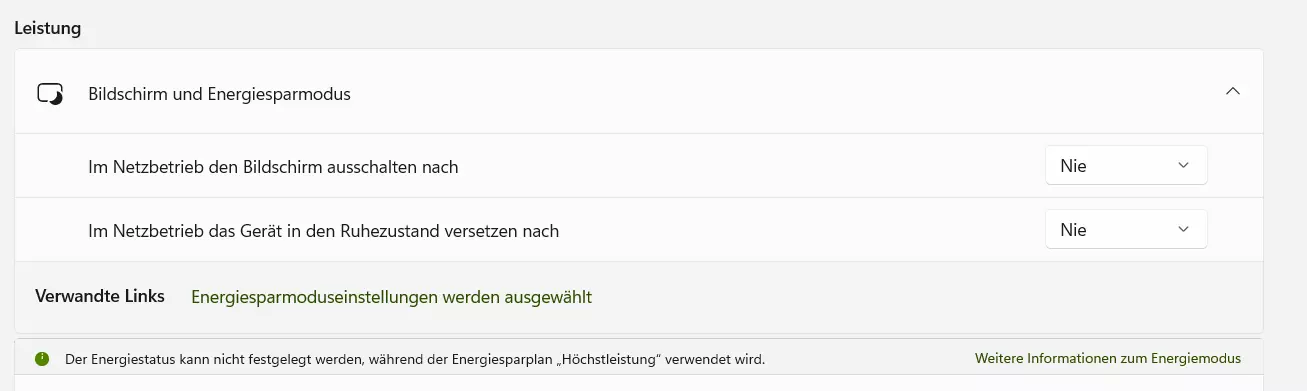Click the Verwandte Links label

click(100, 296)
